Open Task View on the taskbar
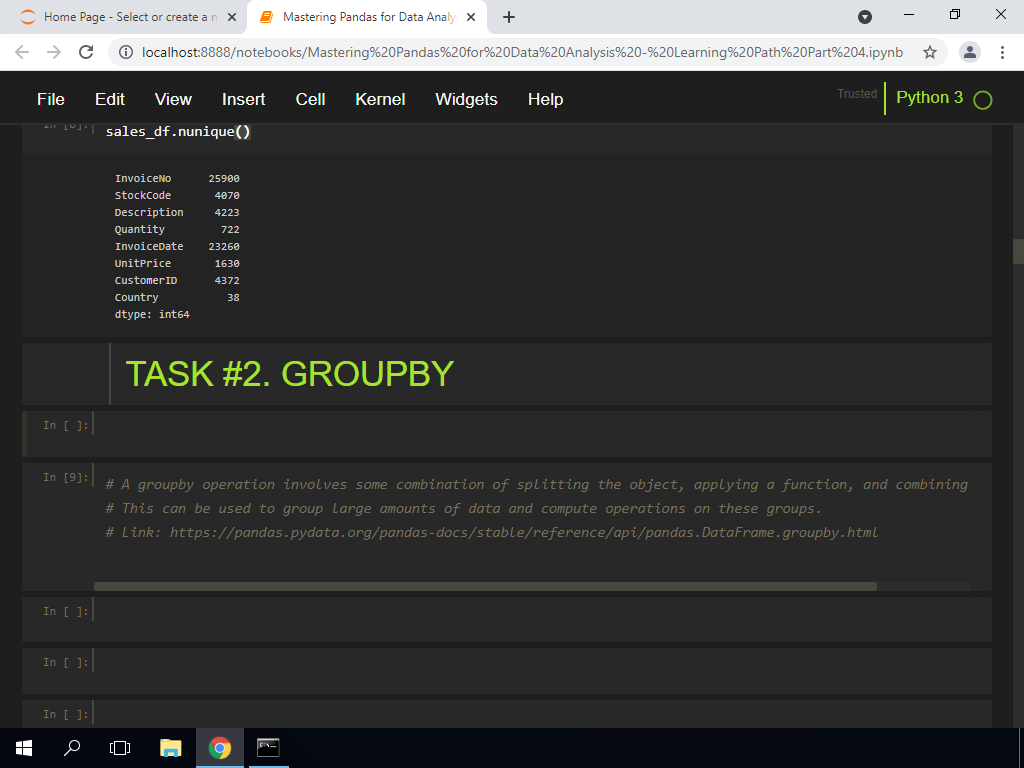The height and width of the screenshot is (768, 1024). (120, 748)
